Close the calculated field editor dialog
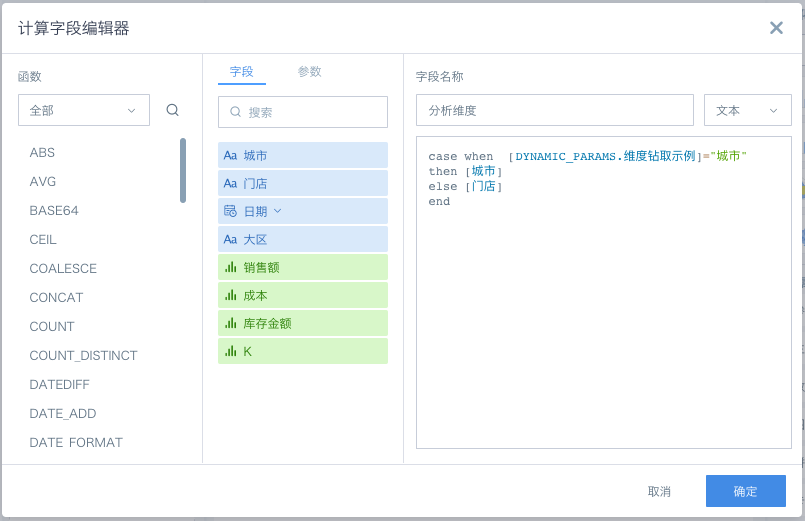 tap(776, 28)
